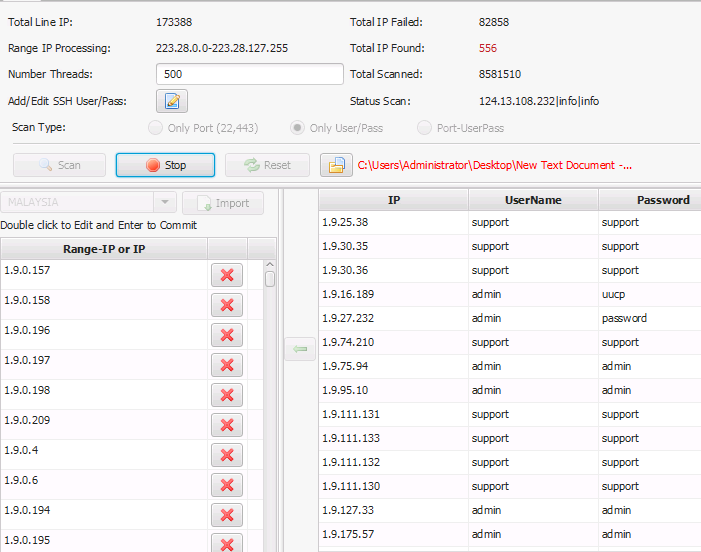Remove the 1.9.0.196 row using red X
Image resolution: width=701 pixels, height=552 pixels.
227,336
